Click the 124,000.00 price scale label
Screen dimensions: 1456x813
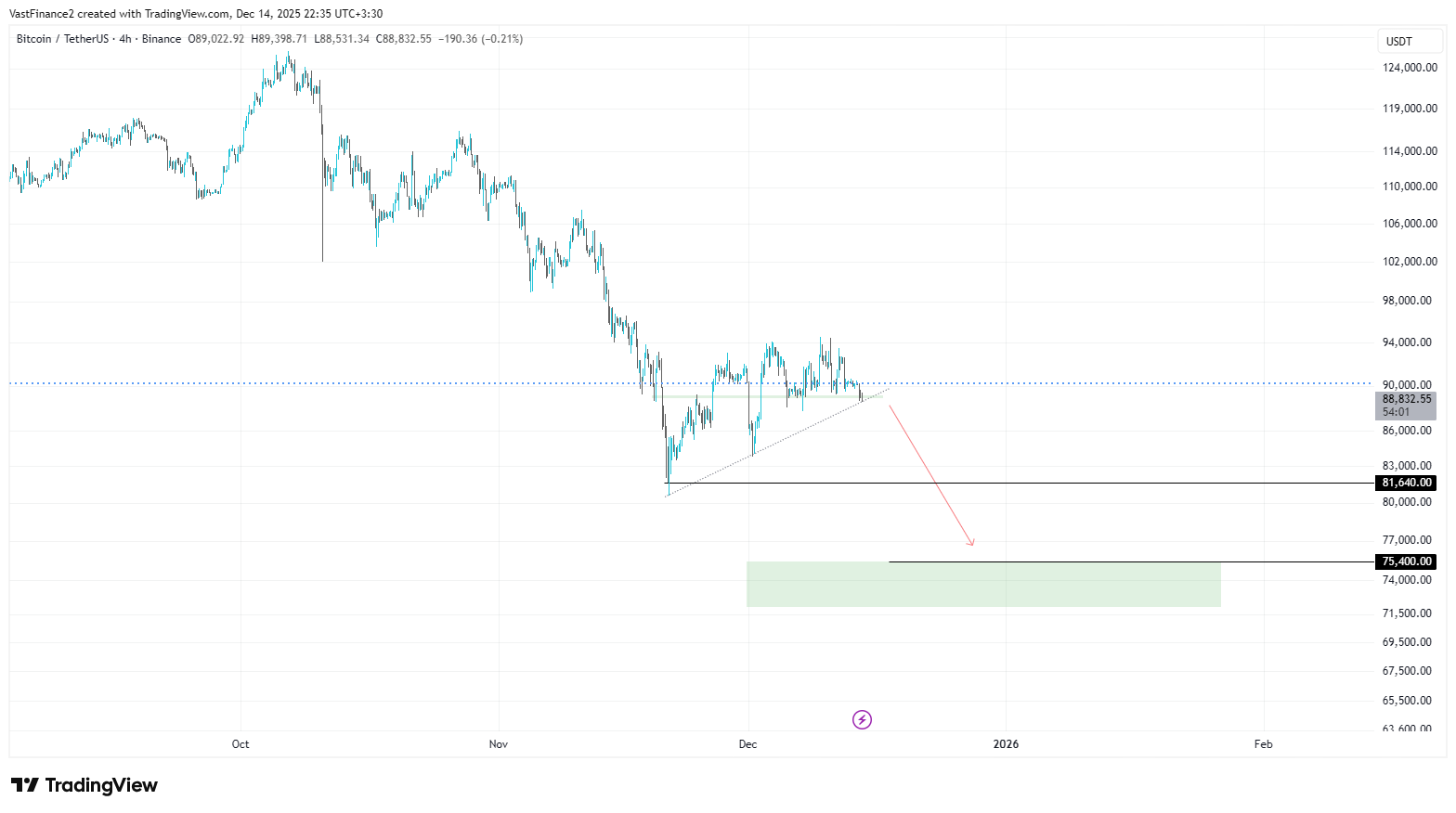point(1409,68)
